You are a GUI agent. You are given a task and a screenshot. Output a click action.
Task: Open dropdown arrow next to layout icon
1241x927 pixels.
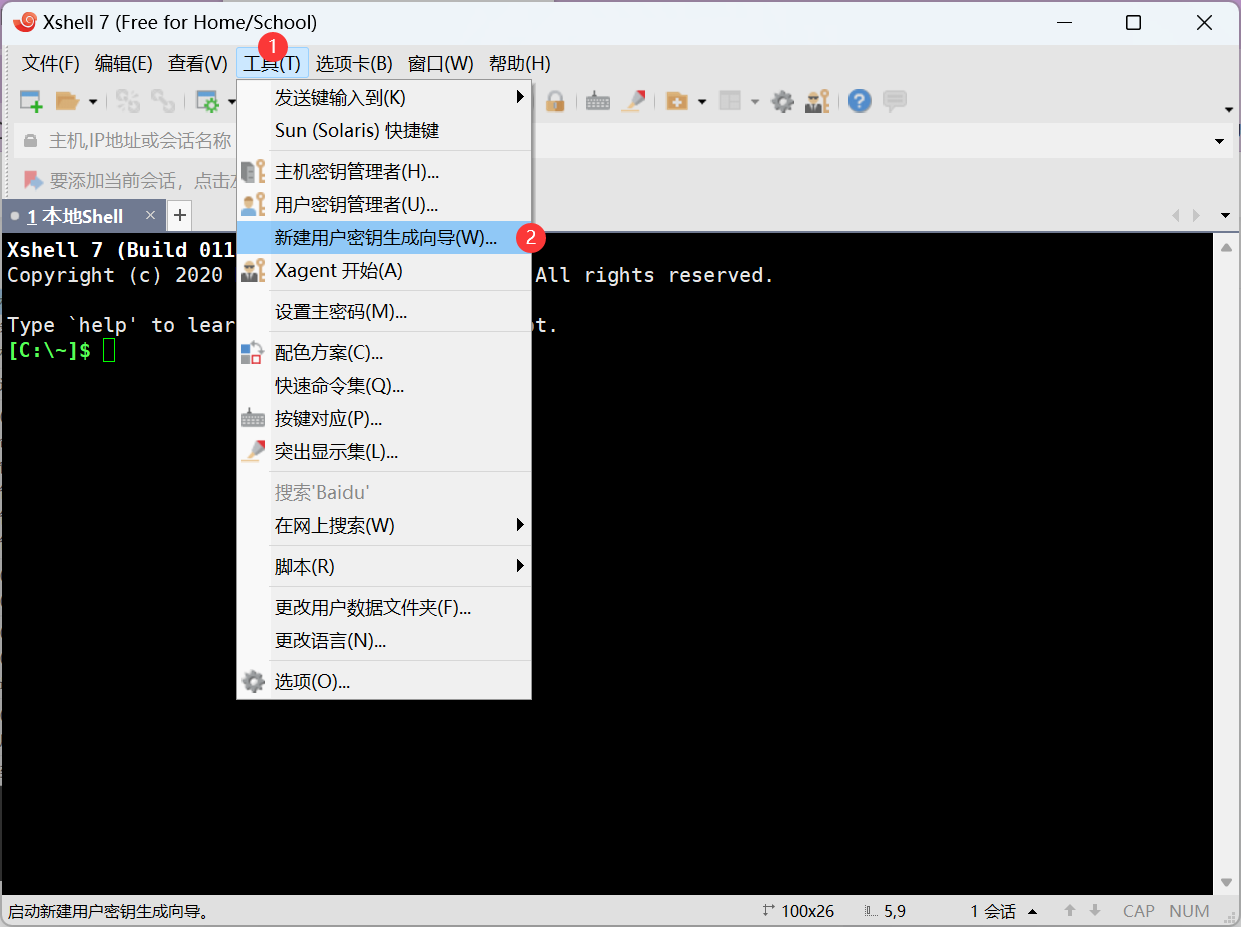(x=755, y=101)
